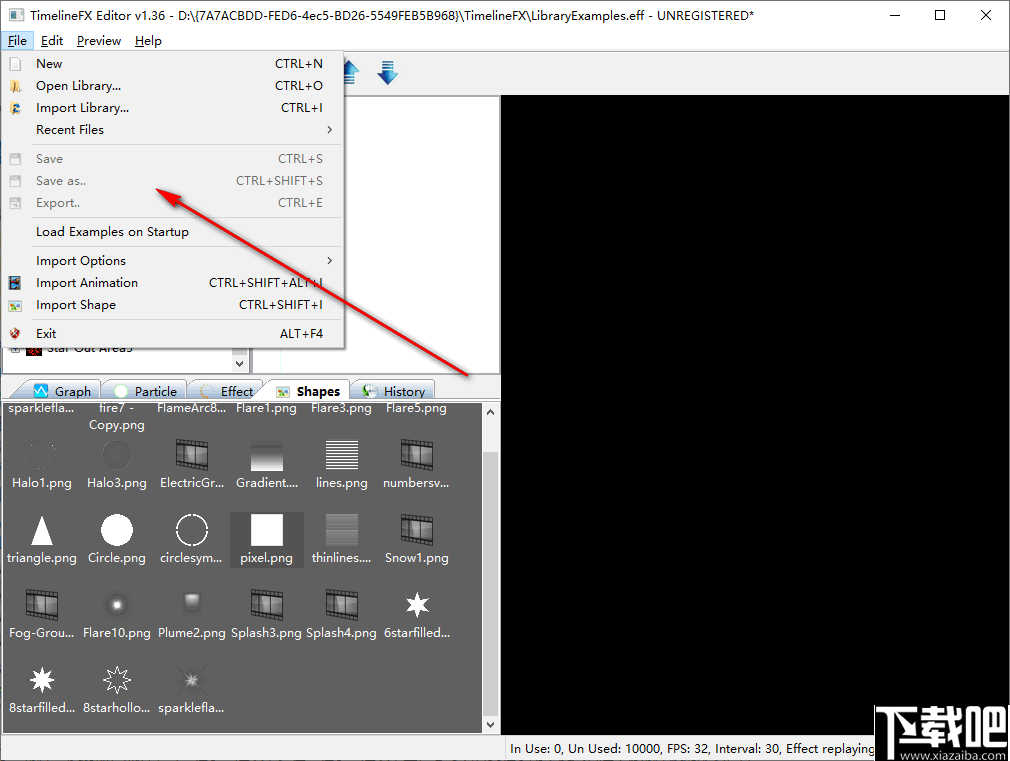Expand the Recent Files submenu

(x=70, y=129)
